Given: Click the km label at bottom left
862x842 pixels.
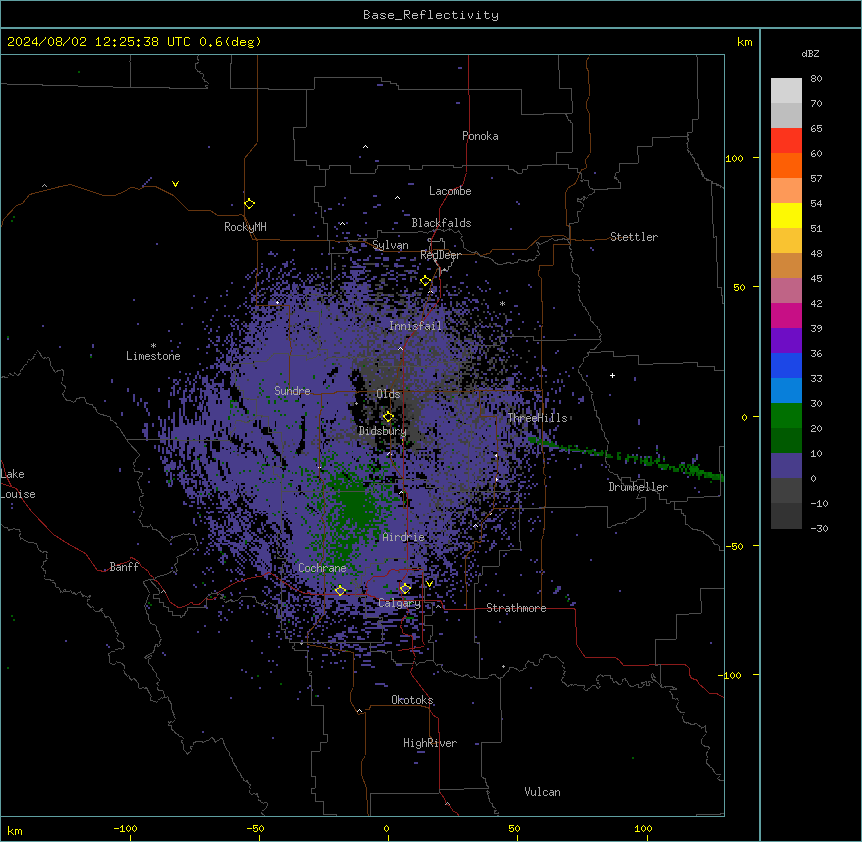Looking at the screenshot, I should coord(15,830).
